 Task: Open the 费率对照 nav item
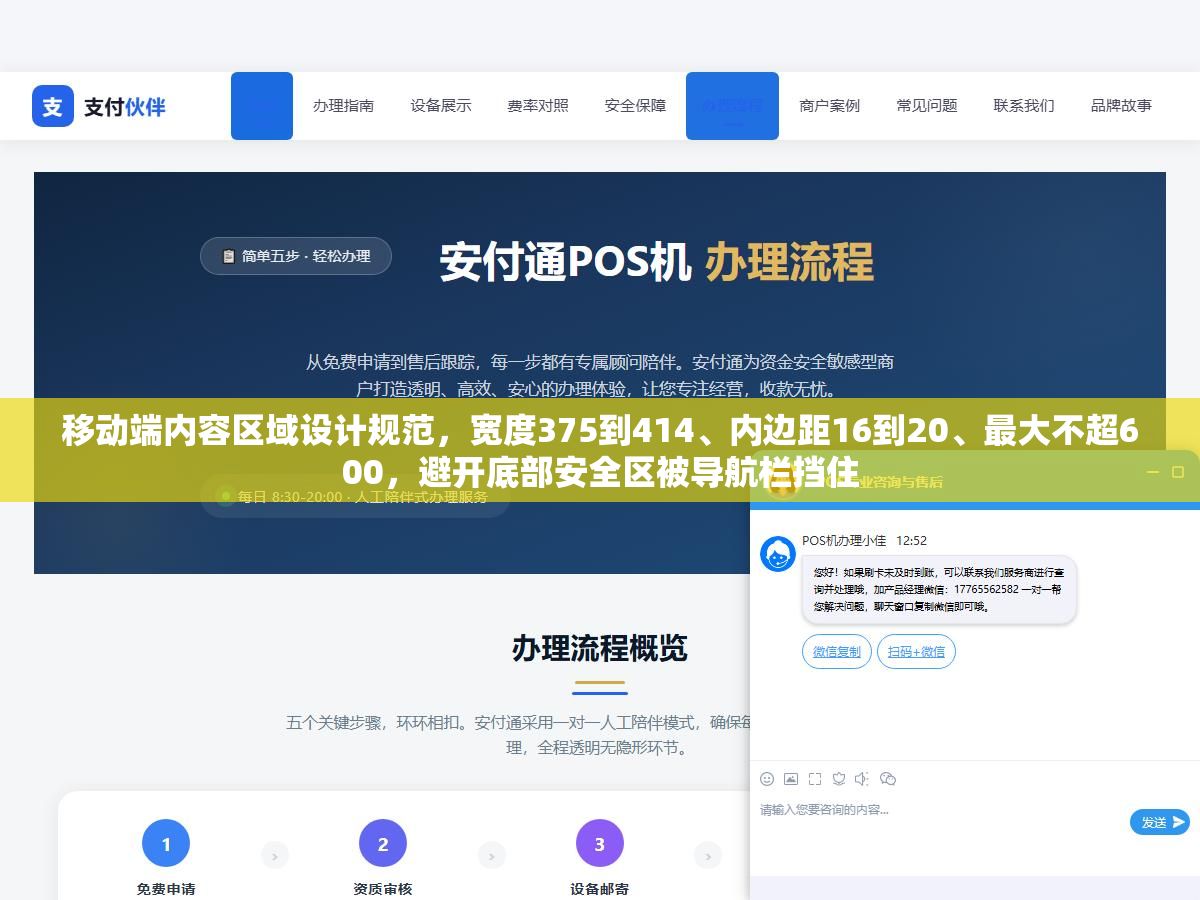click(x=537, y=105)
